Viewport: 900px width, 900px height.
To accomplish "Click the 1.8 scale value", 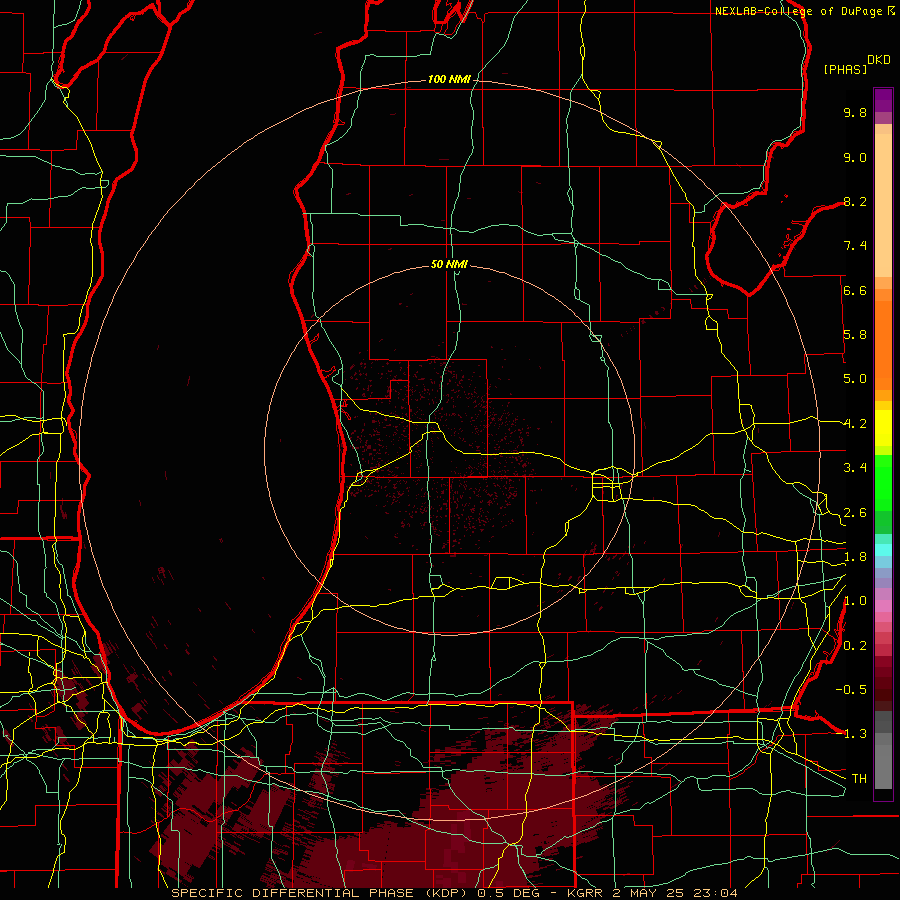I will coord(855,557).
